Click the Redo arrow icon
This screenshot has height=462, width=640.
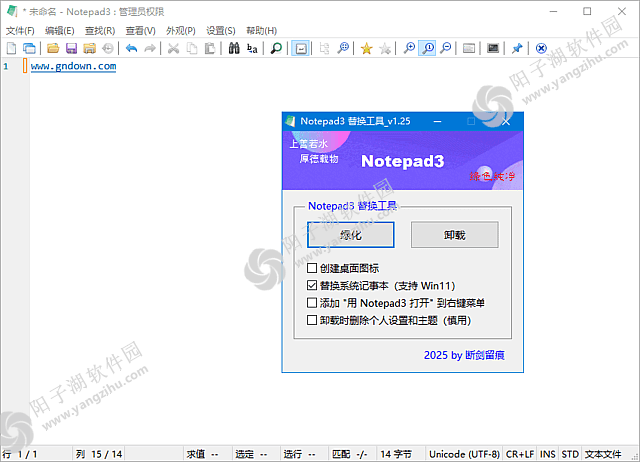(x=150, y=49)
